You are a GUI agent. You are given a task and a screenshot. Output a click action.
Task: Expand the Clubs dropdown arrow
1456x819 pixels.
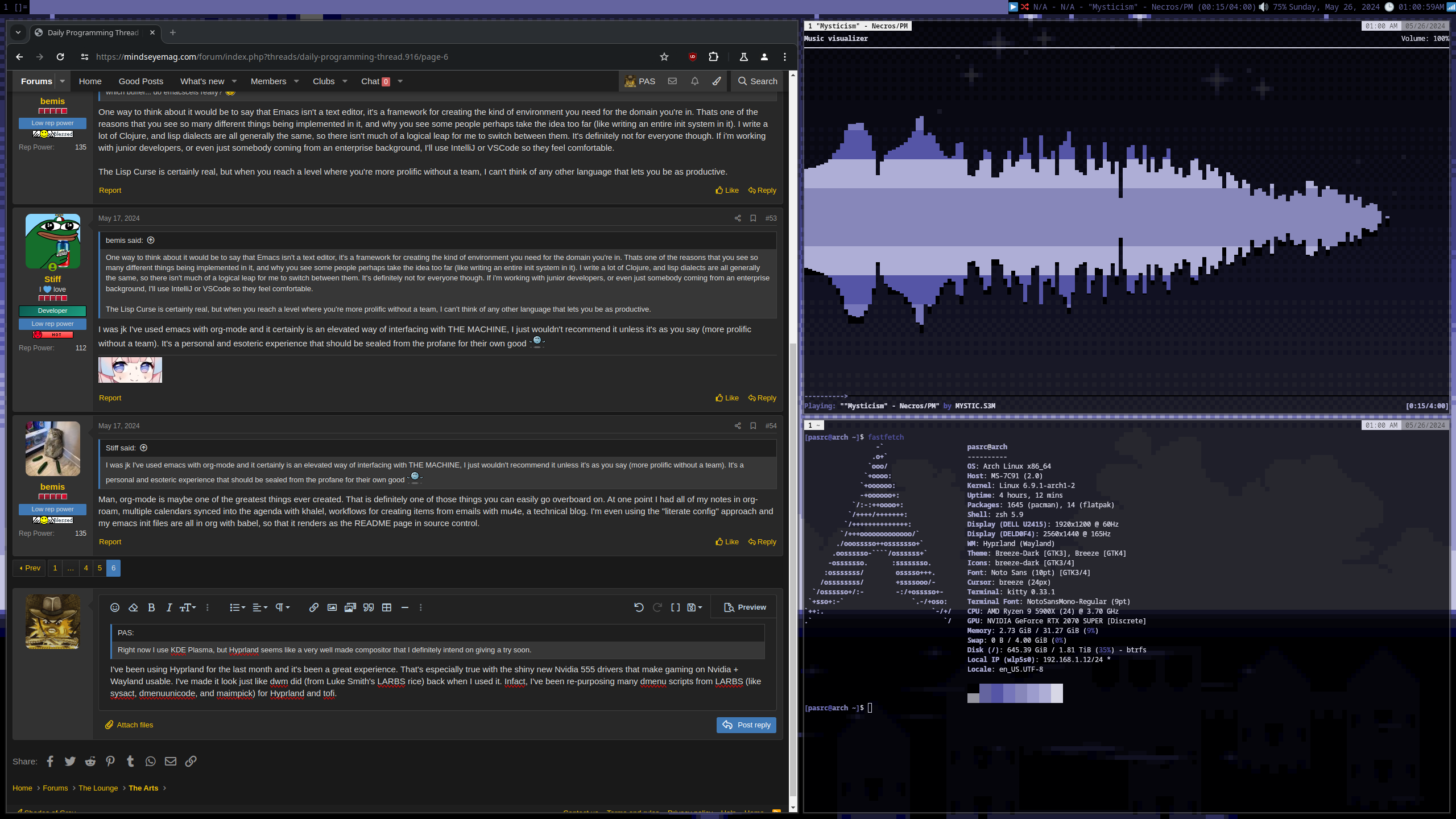tap(345, 81)
